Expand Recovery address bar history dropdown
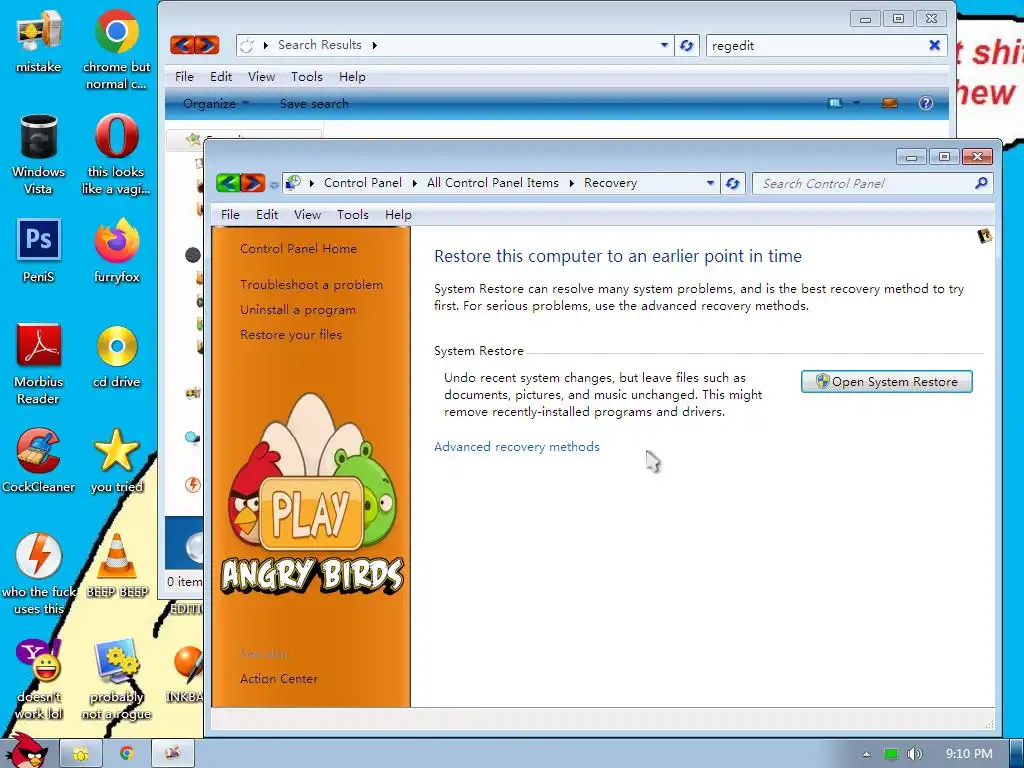 pyautogui.click(x=711, y=184)
